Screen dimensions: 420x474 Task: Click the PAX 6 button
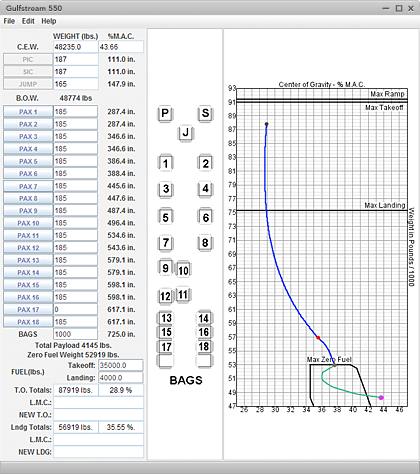click(28, 173)
